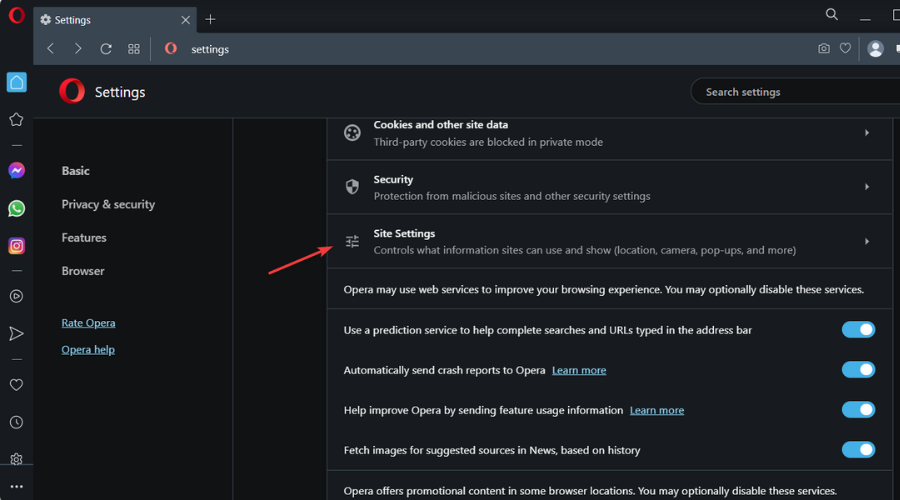Open sidebar setup three-dots icon

pyautogui.click(x=17, y=486)
